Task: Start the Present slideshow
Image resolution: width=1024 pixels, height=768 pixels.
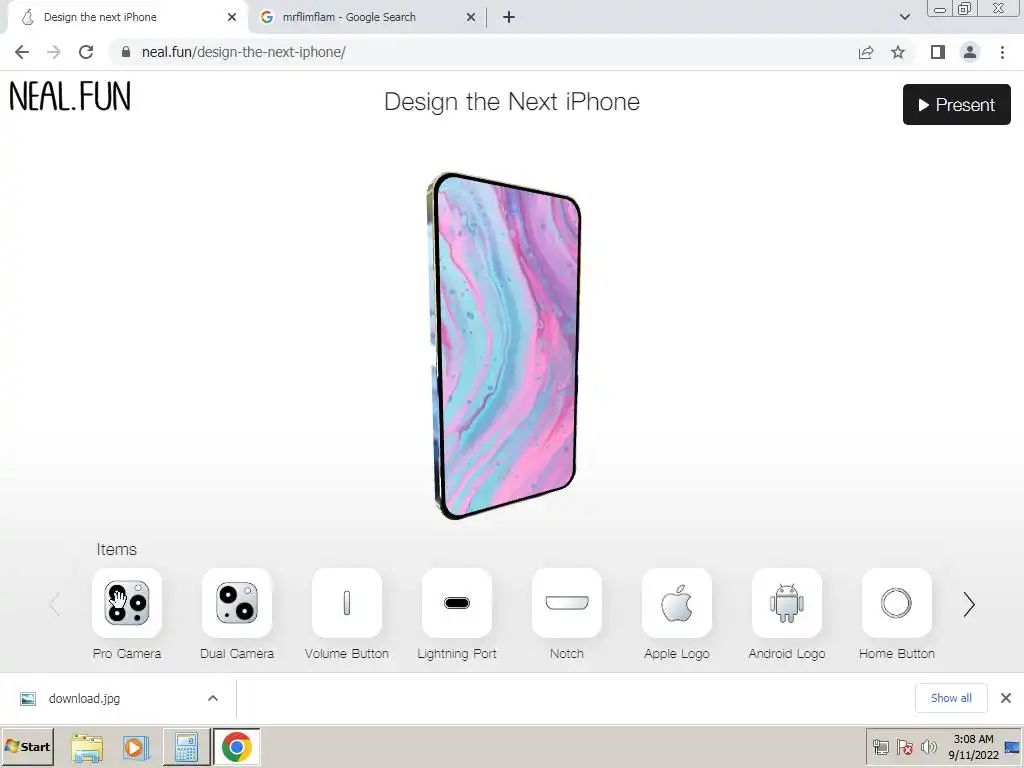Action: (957, 104)
